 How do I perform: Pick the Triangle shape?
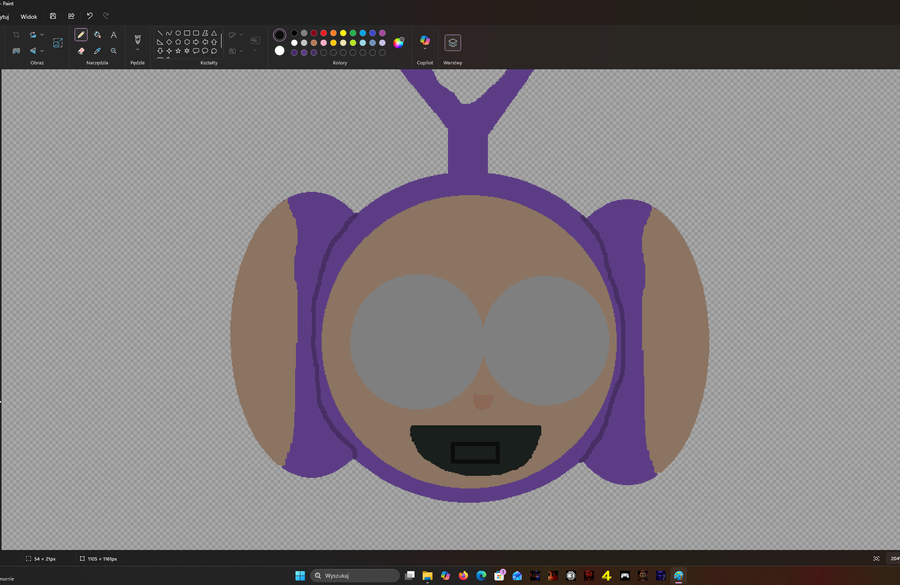214,33
